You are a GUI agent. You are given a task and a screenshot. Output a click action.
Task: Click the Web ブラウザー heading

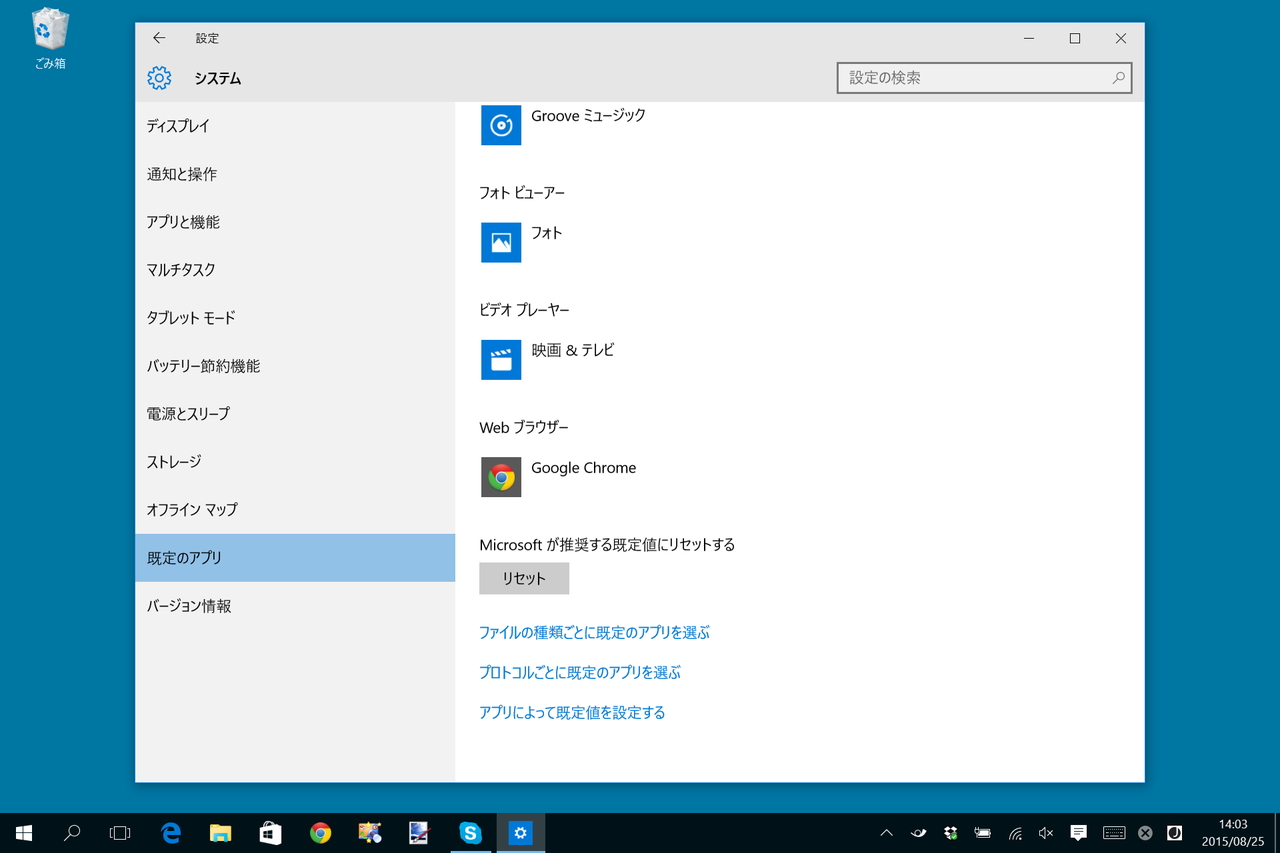tap(524, 427)
